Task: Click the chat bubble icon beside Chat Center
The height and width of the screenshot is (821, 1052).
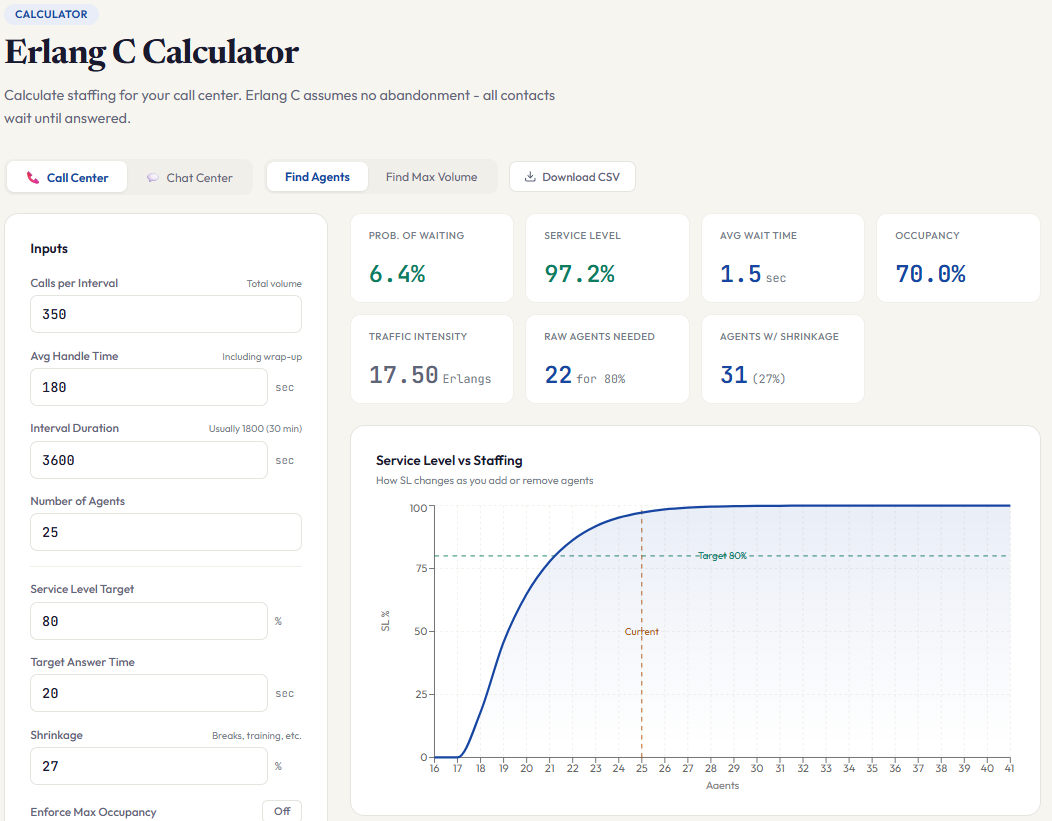Action: point(152,176)
